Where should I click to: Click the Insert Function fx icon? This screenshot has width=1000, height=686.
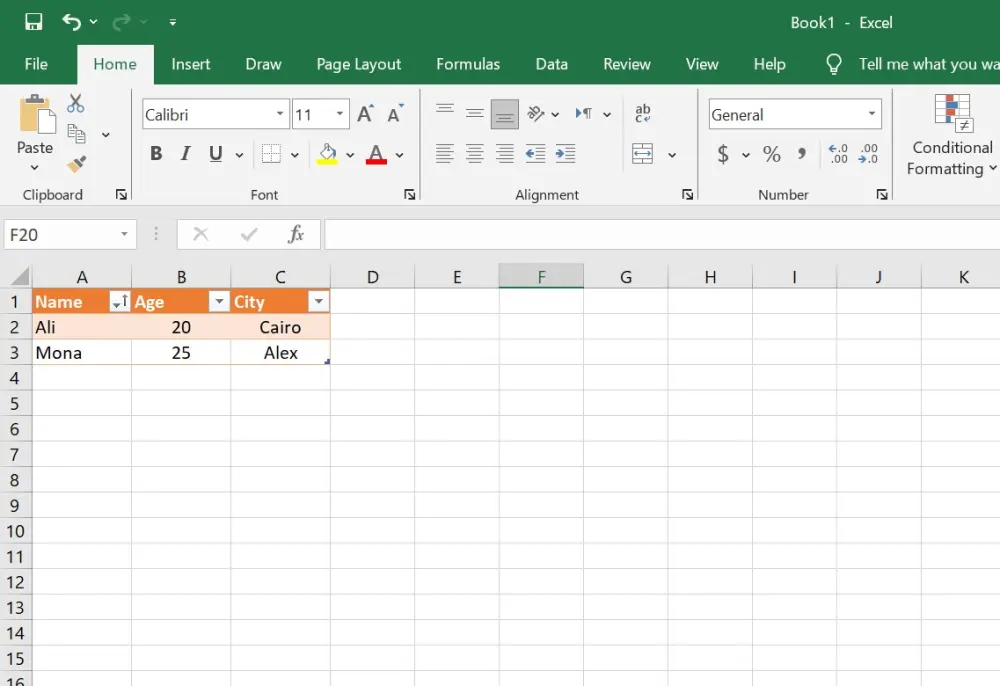tap(296, 234)
